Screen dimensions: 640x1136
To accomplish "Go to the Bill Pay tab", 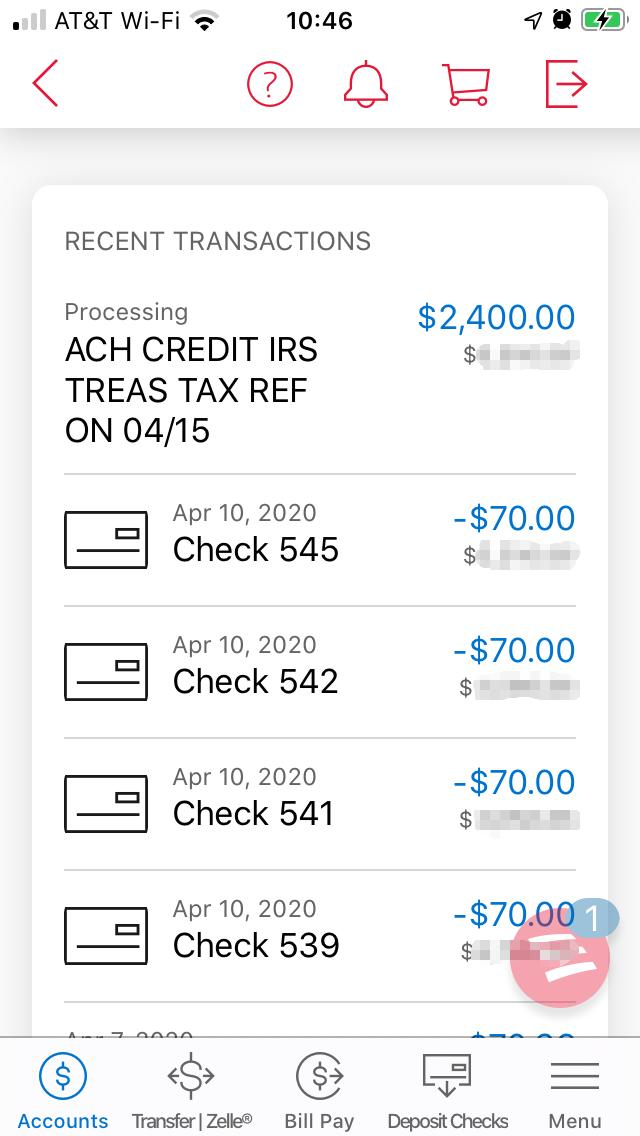I will 320,1090.
